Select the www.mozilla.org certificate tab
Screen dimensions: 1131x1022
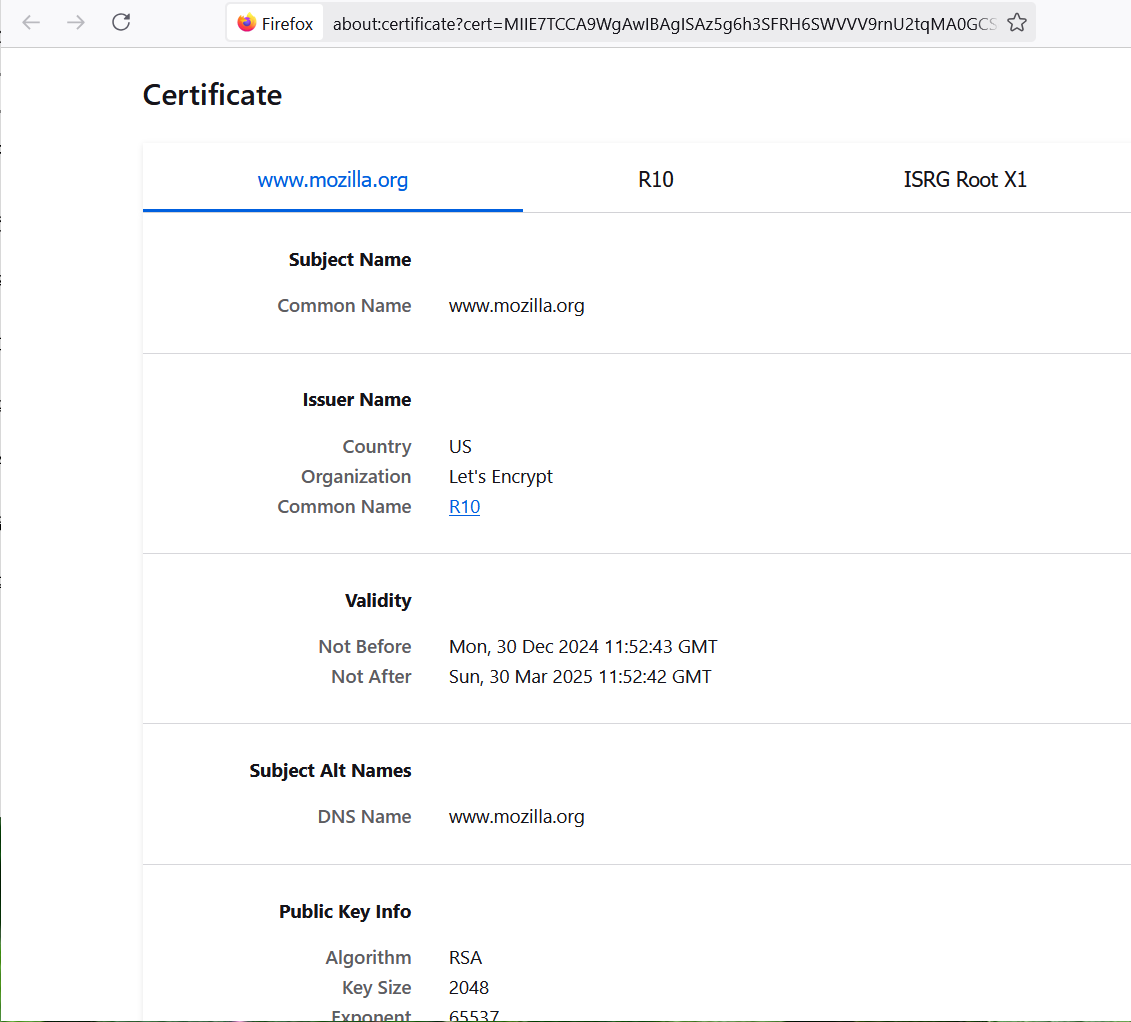[x=332, y=180]
